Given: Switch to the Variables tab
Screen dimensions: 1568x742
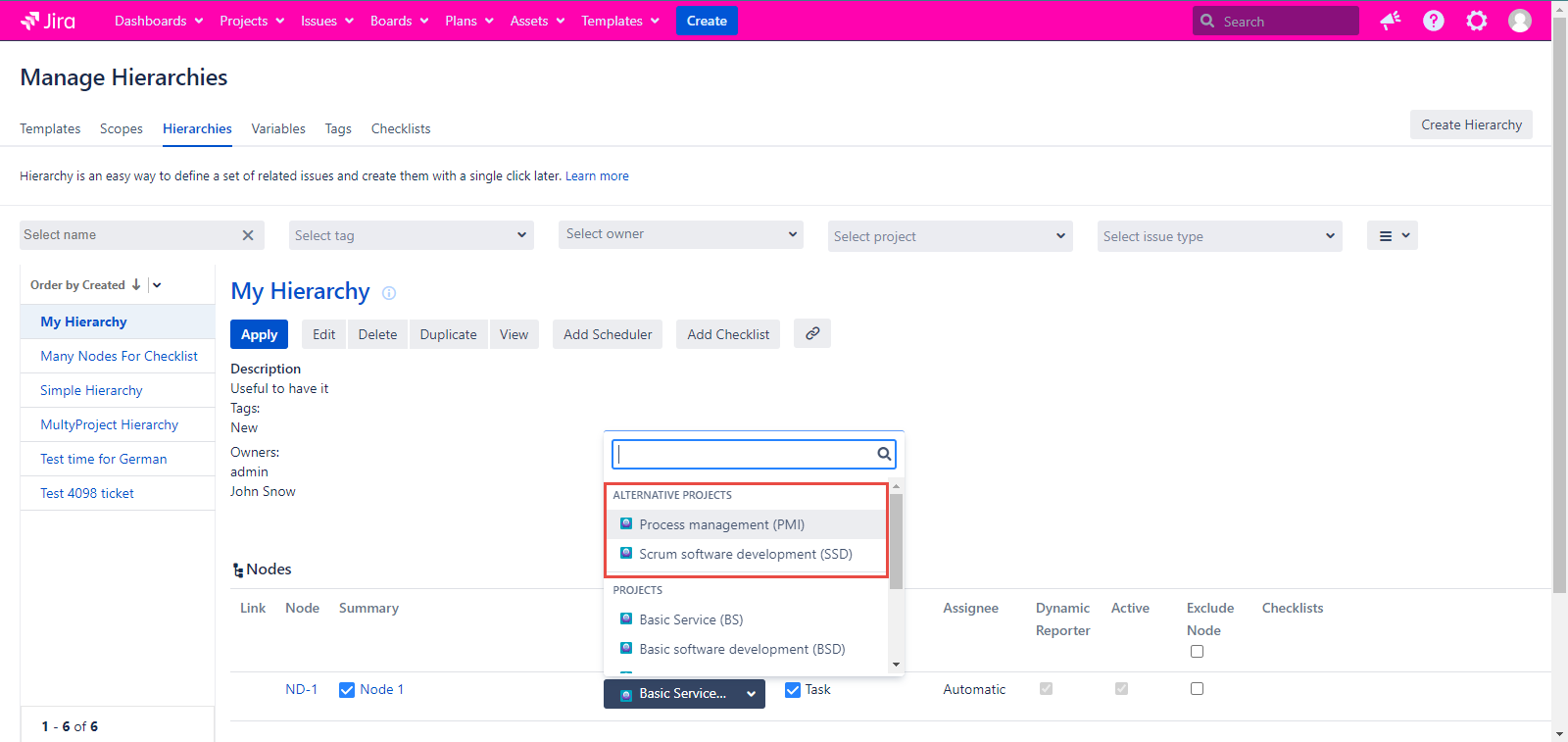Looking at the screenshot, I should [x=278, y=128].
